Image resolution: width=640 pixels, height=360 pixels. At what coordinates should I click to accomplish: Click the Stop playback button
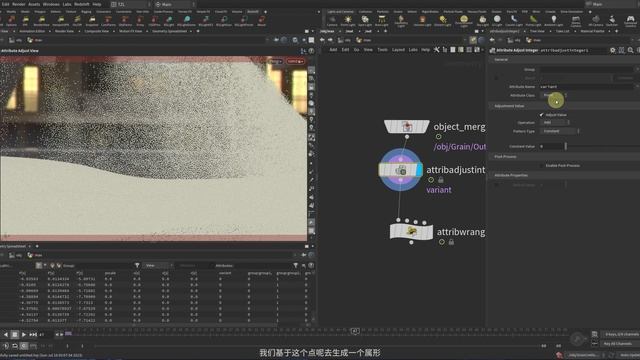point(15,335)
